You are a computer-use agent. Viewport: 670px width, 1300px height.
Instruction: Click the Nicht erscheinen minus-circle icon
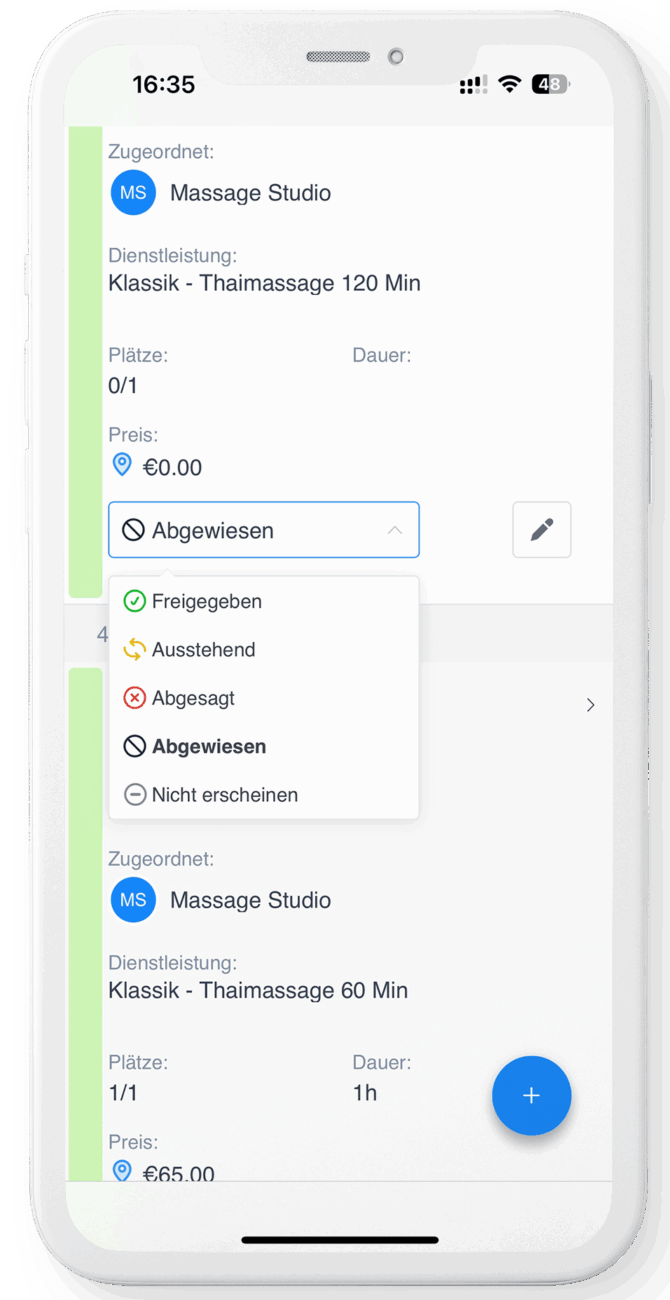[134, 795]
